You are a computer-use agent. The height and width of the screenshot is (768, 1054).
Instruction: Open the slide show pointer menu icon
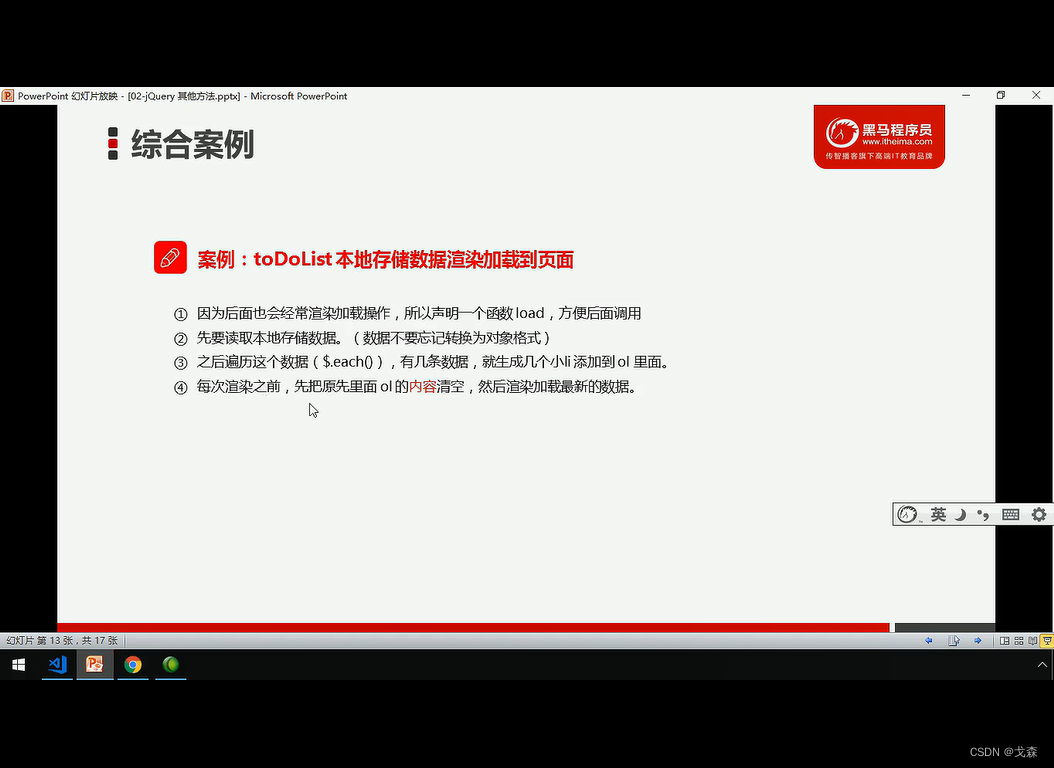pyautogui.click(x=953, y=640)
